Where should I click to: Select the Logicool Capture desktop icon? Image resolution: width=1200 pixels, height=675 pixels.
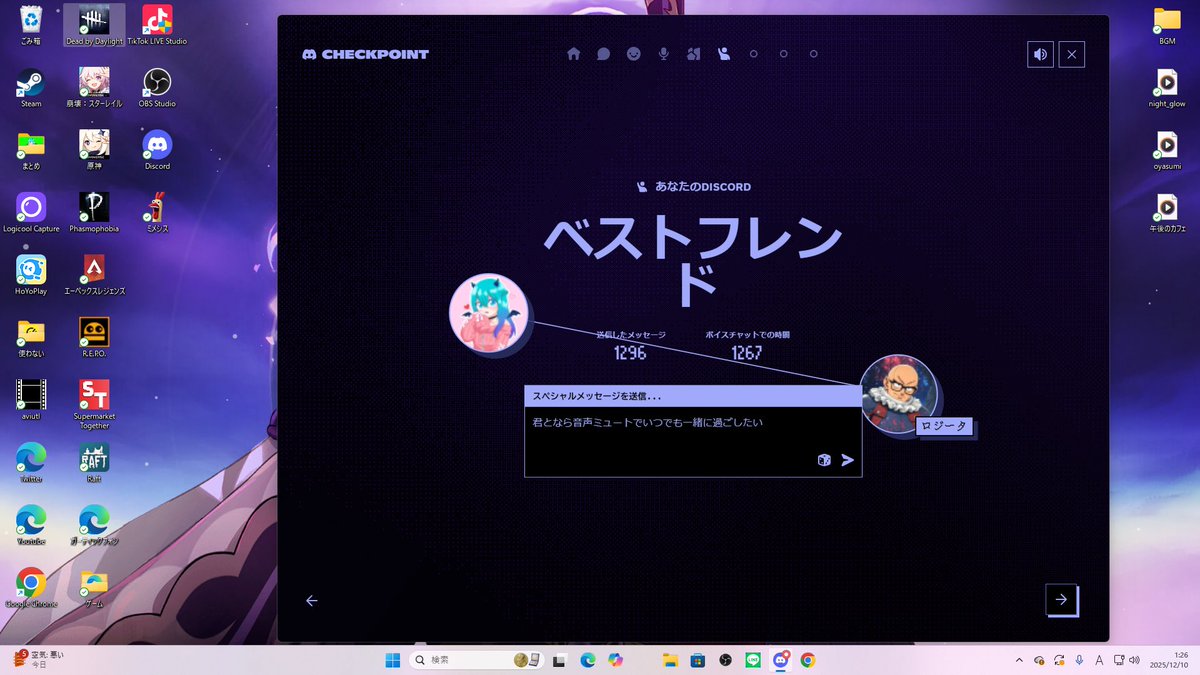[x=31, y=213]
